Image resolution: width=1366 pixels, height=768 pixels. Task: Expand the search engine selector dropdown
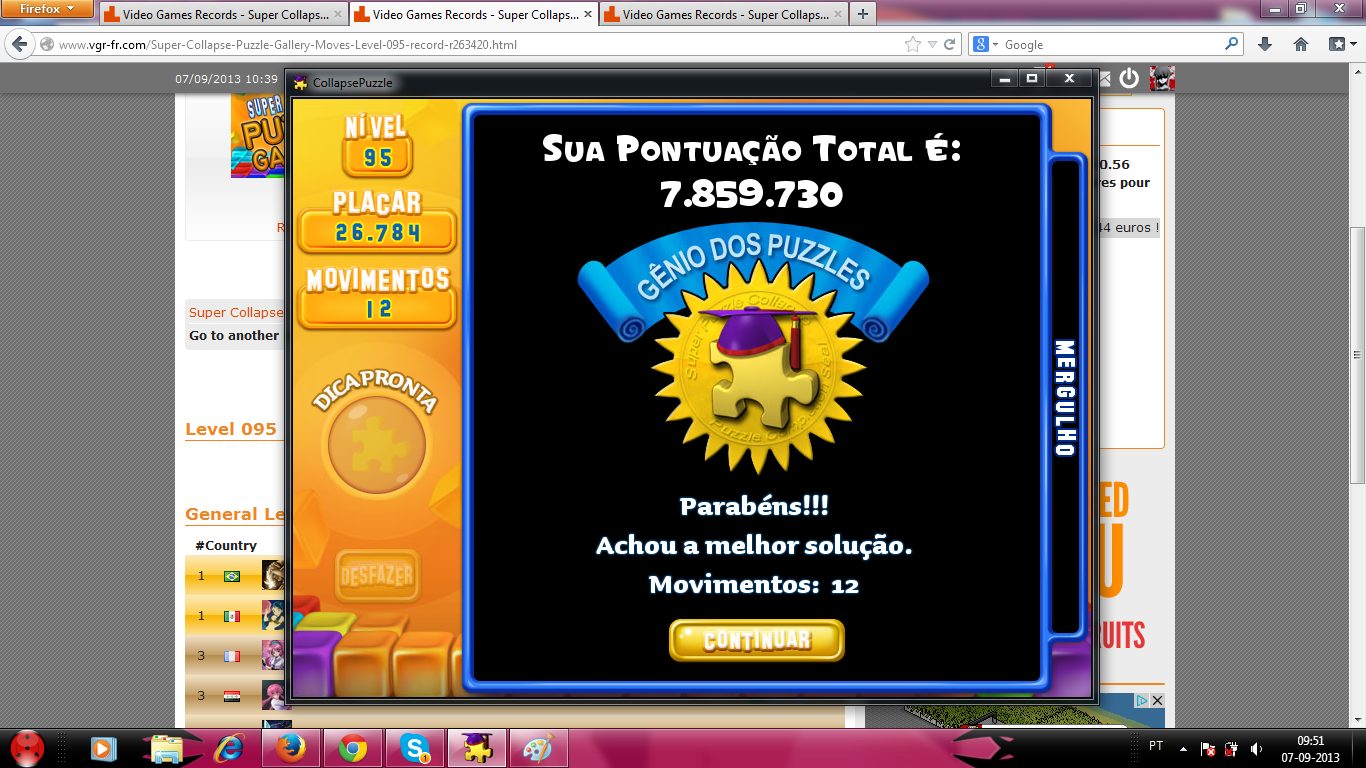click(x=987, y=44)
